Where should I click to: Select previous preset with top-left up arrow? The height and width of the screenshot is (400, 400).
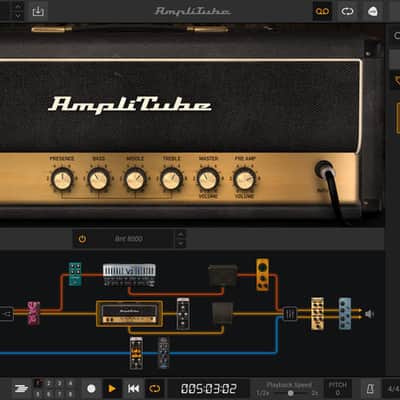point(18,6)
